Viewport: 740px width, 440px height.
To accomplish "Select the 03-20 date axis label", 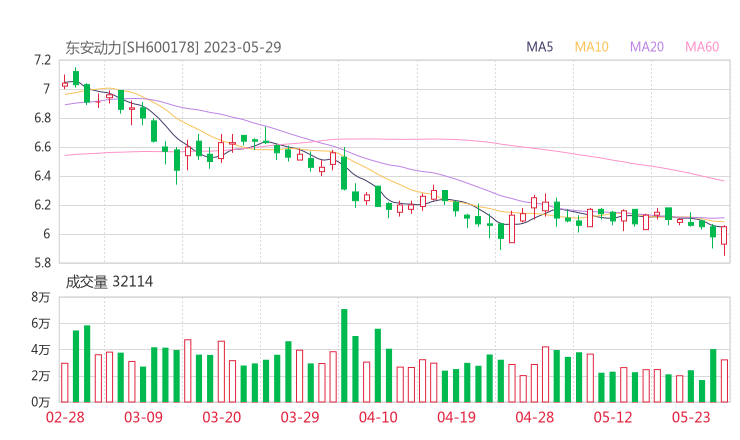I will (221, 418).
